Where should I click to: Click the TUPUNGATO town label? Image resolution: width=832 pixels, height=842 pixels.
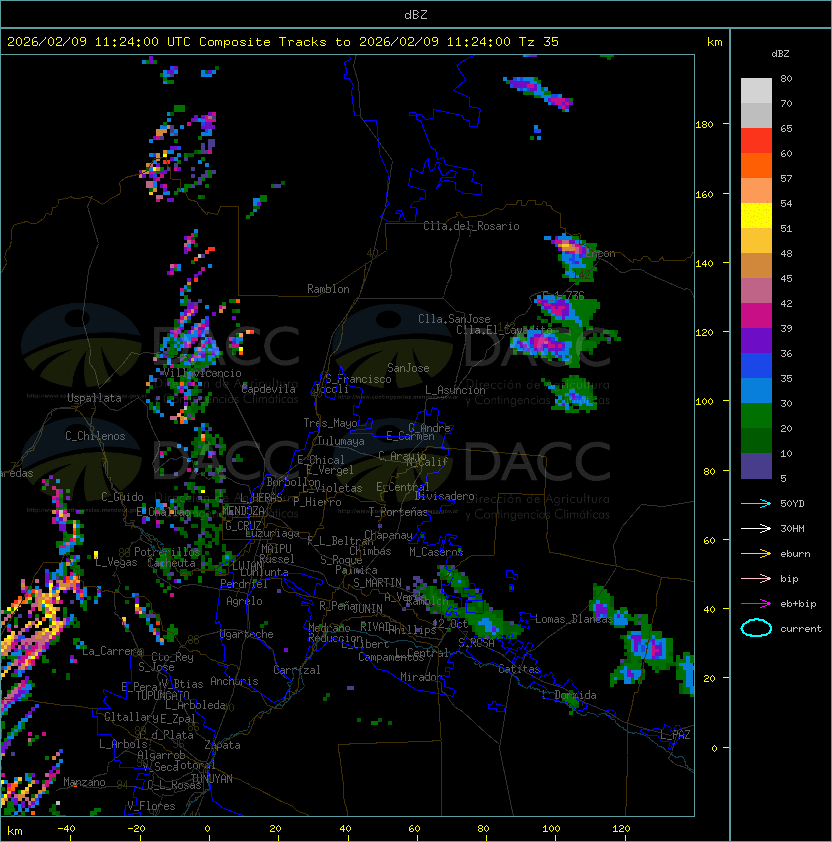(x=162, y=695)
